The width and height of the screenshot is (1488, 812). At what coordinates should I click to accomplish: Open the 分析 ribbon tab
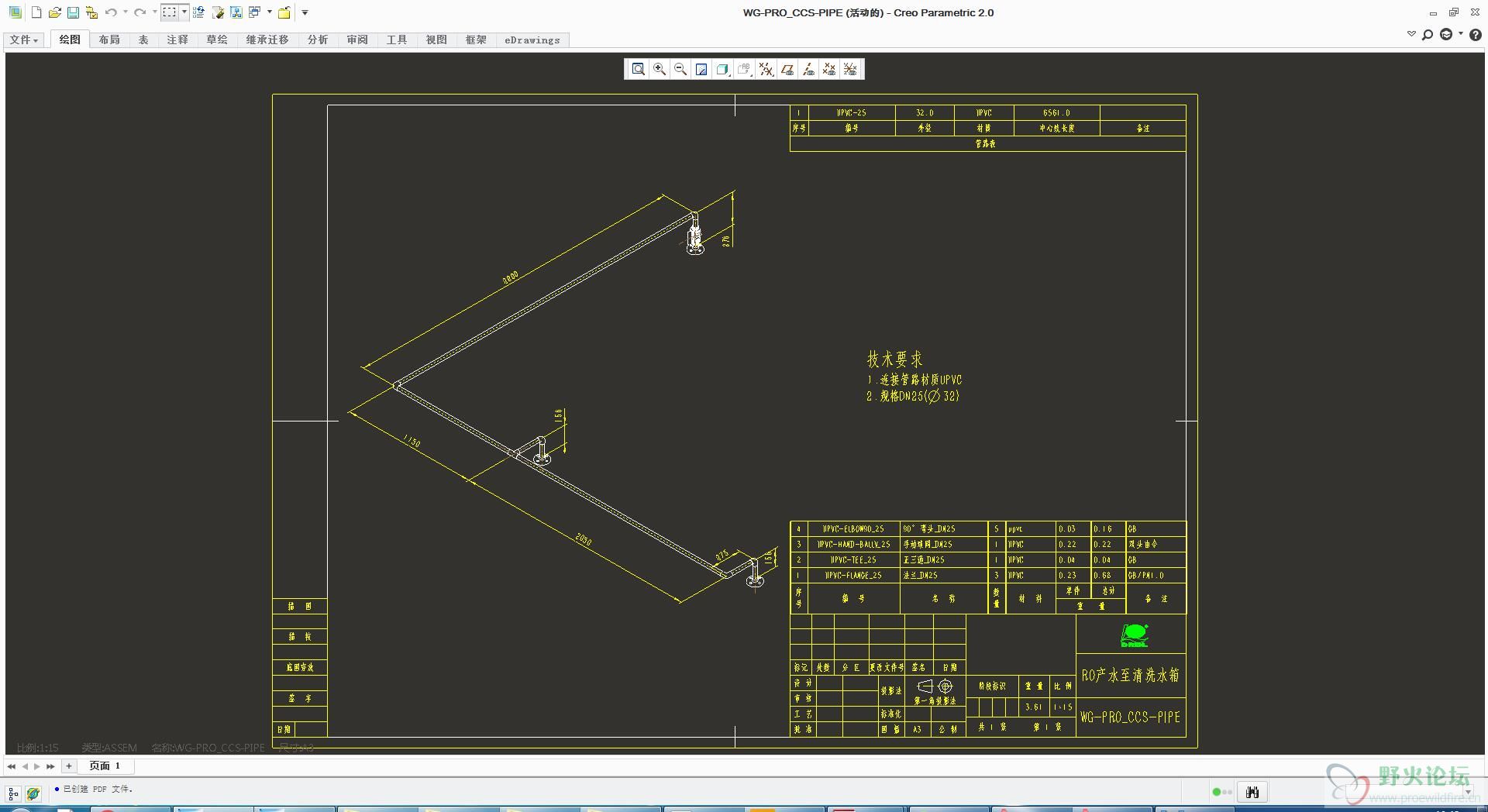(x=318, y=40)
